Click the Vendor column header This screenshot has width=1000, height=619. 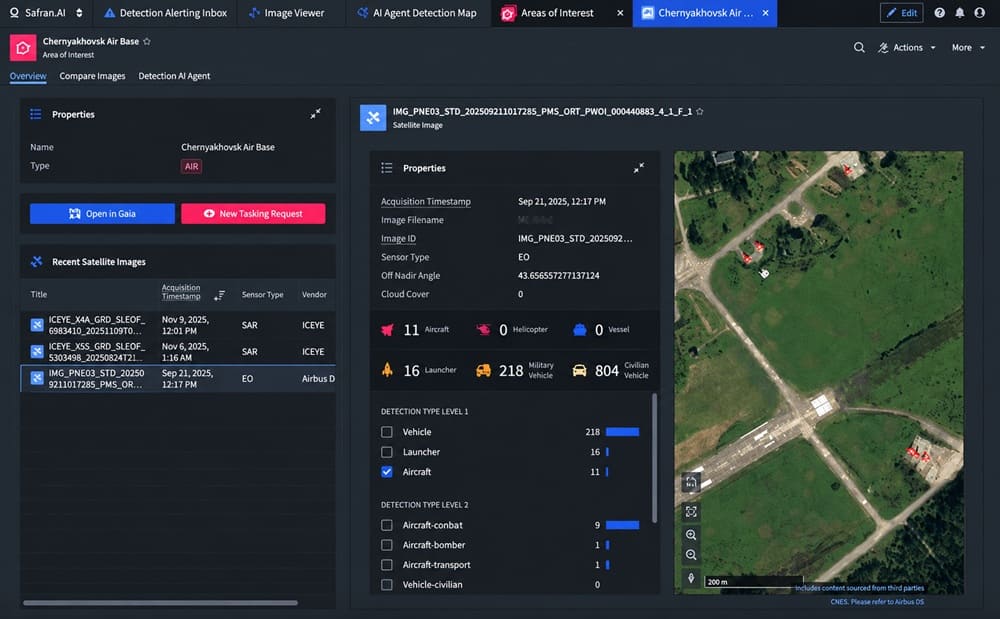(314, 295)
